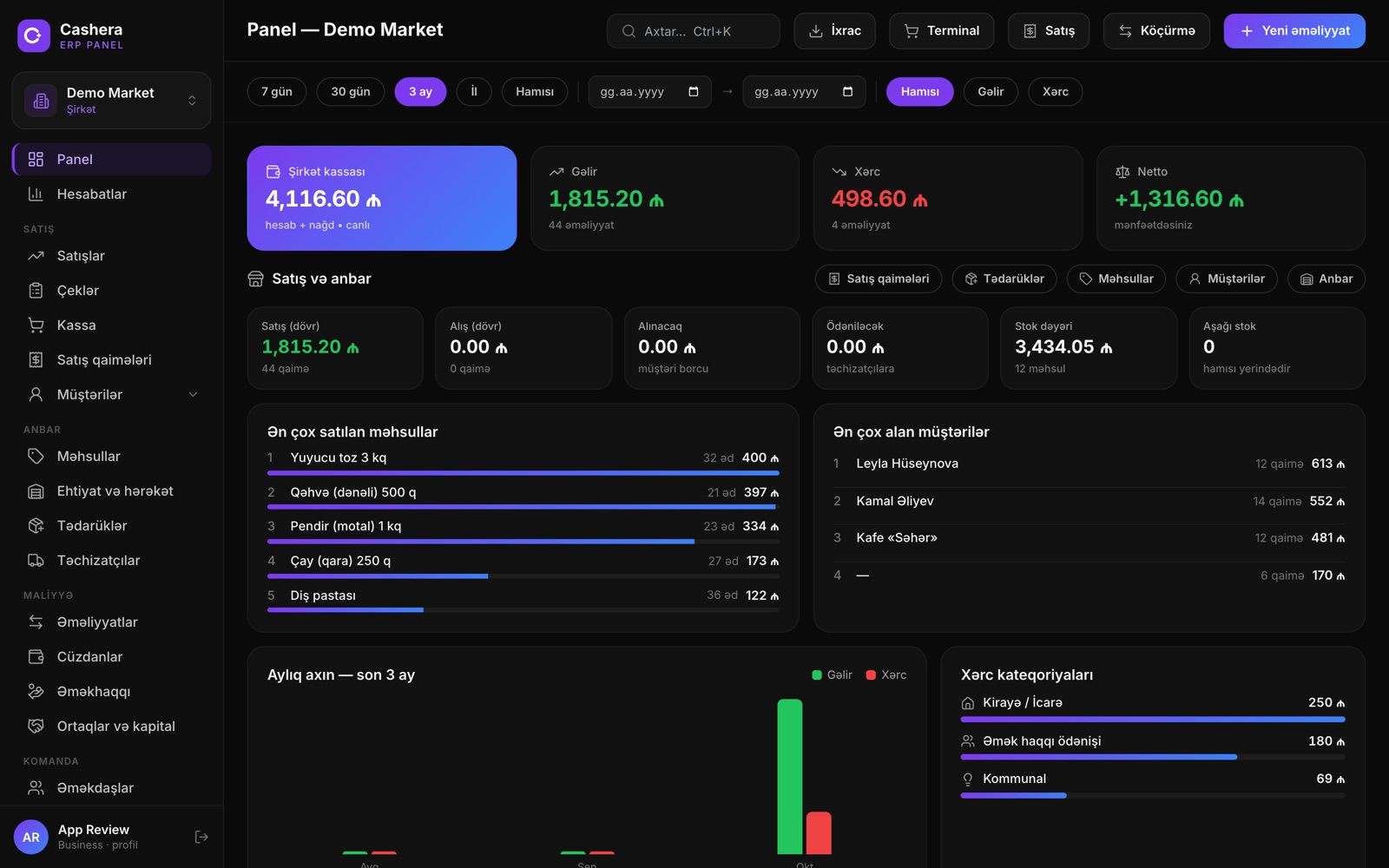Click the Ehtiyat və hərəkət warehouse icon
The height and width of the screenshot is (868, 1389).
point(36,490)
